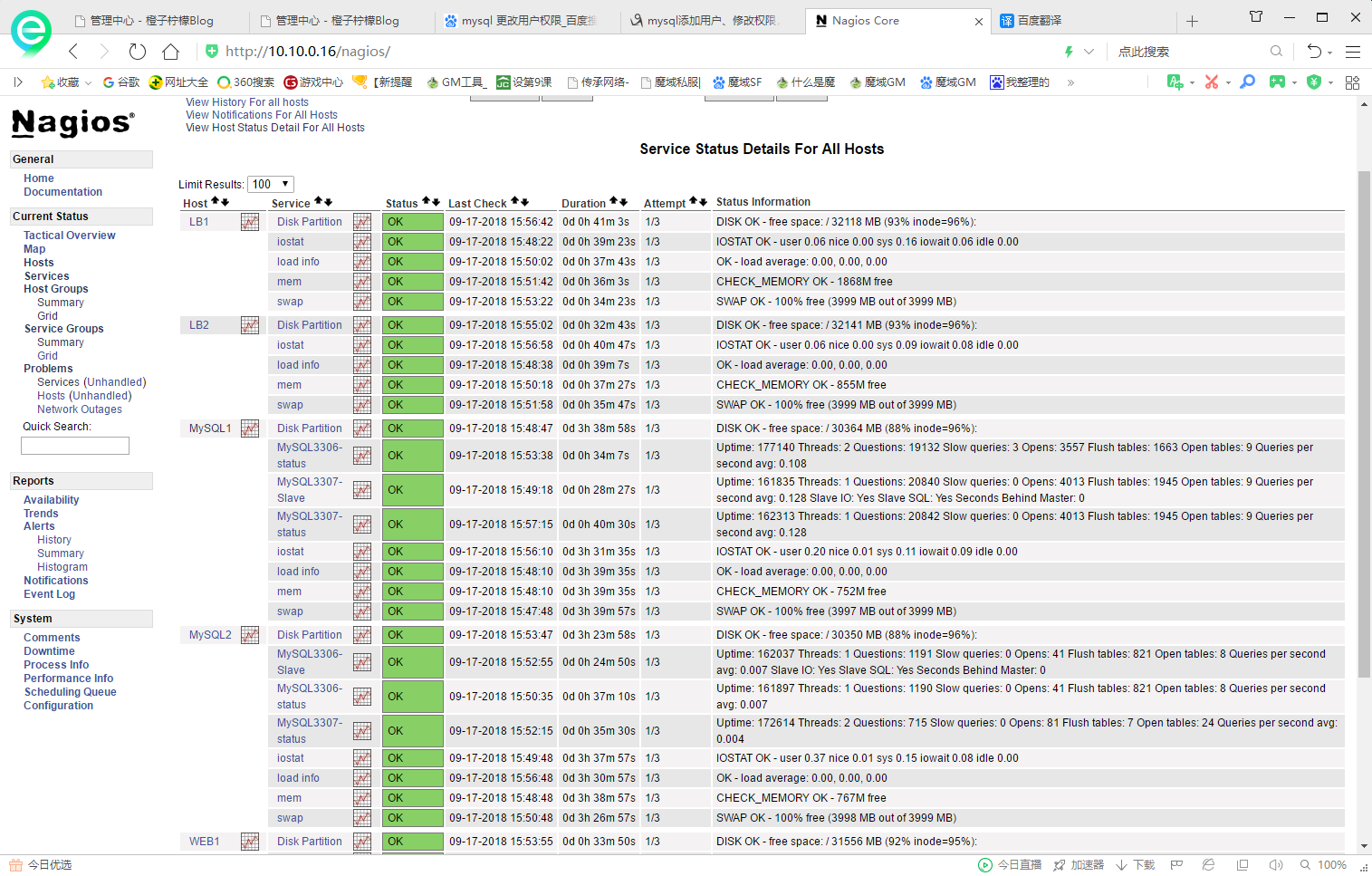
Task: Click the undo closed tab icon
Action: click(1314, 52)
